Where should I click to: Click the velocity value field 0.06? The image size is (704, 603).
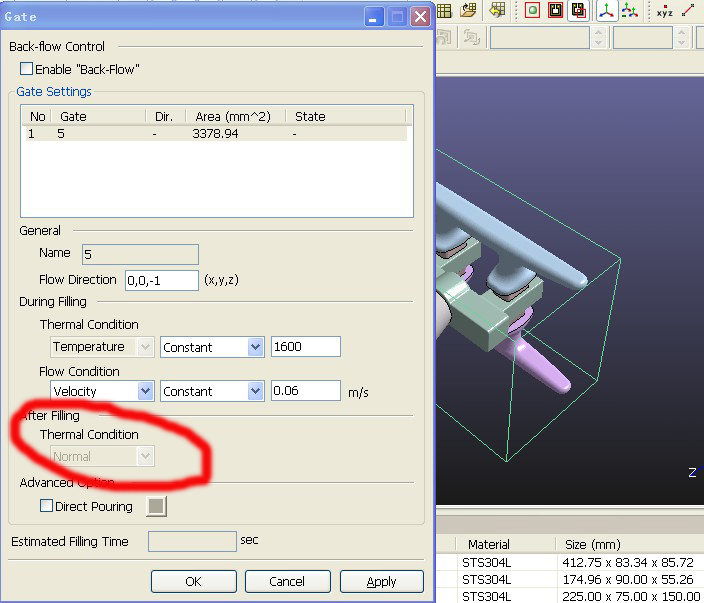(306, 391)
